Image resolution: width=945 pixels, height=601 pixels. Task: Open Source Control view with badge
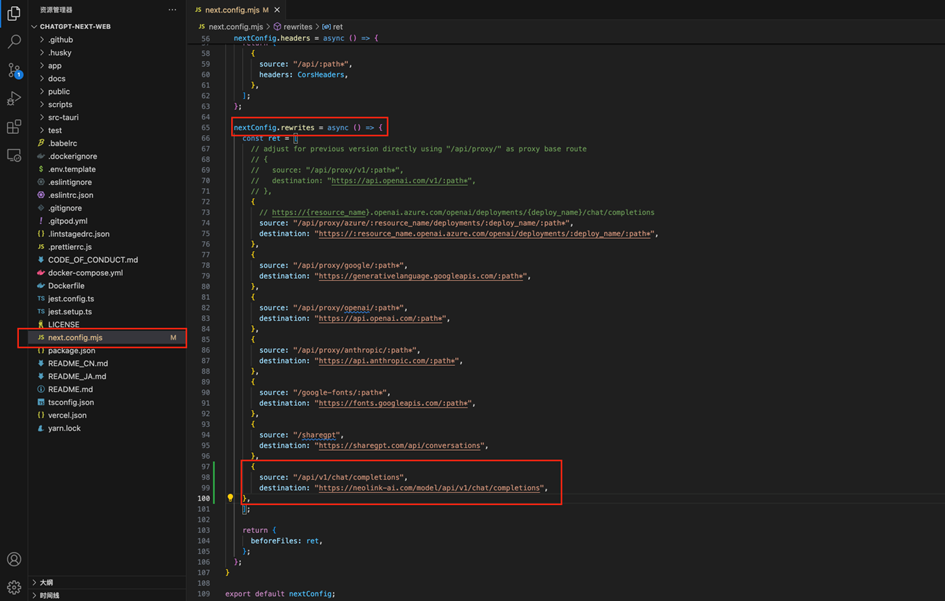(14, 71)
